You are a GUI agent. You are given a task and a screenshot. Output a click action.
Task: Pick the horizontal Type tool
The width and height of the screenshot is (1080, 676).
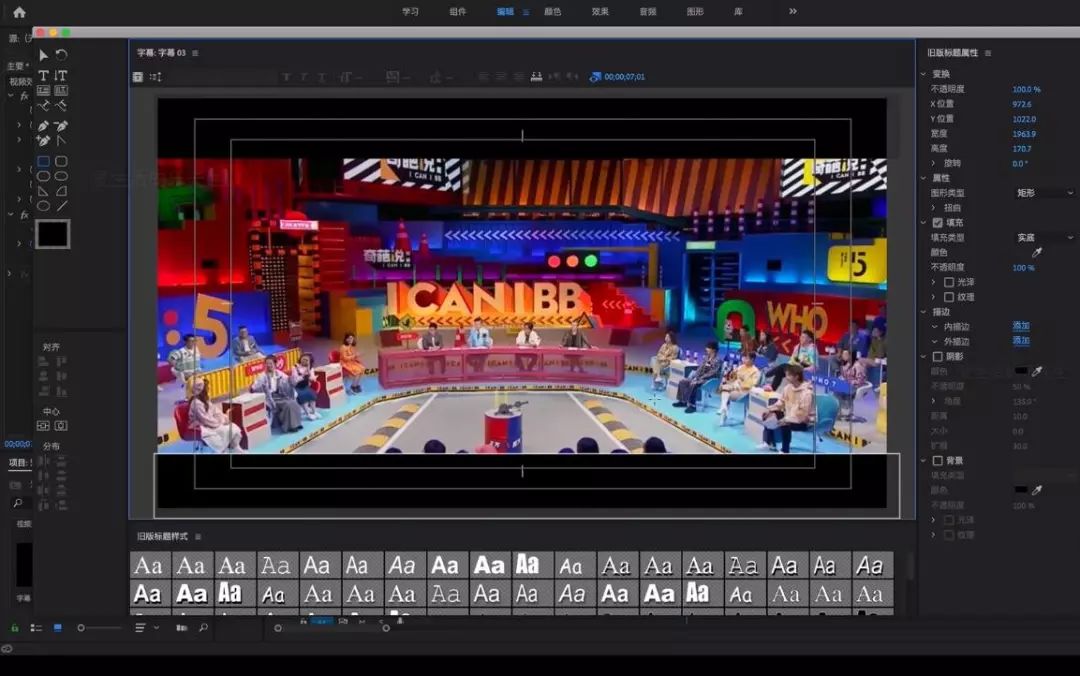coord(43,75)
